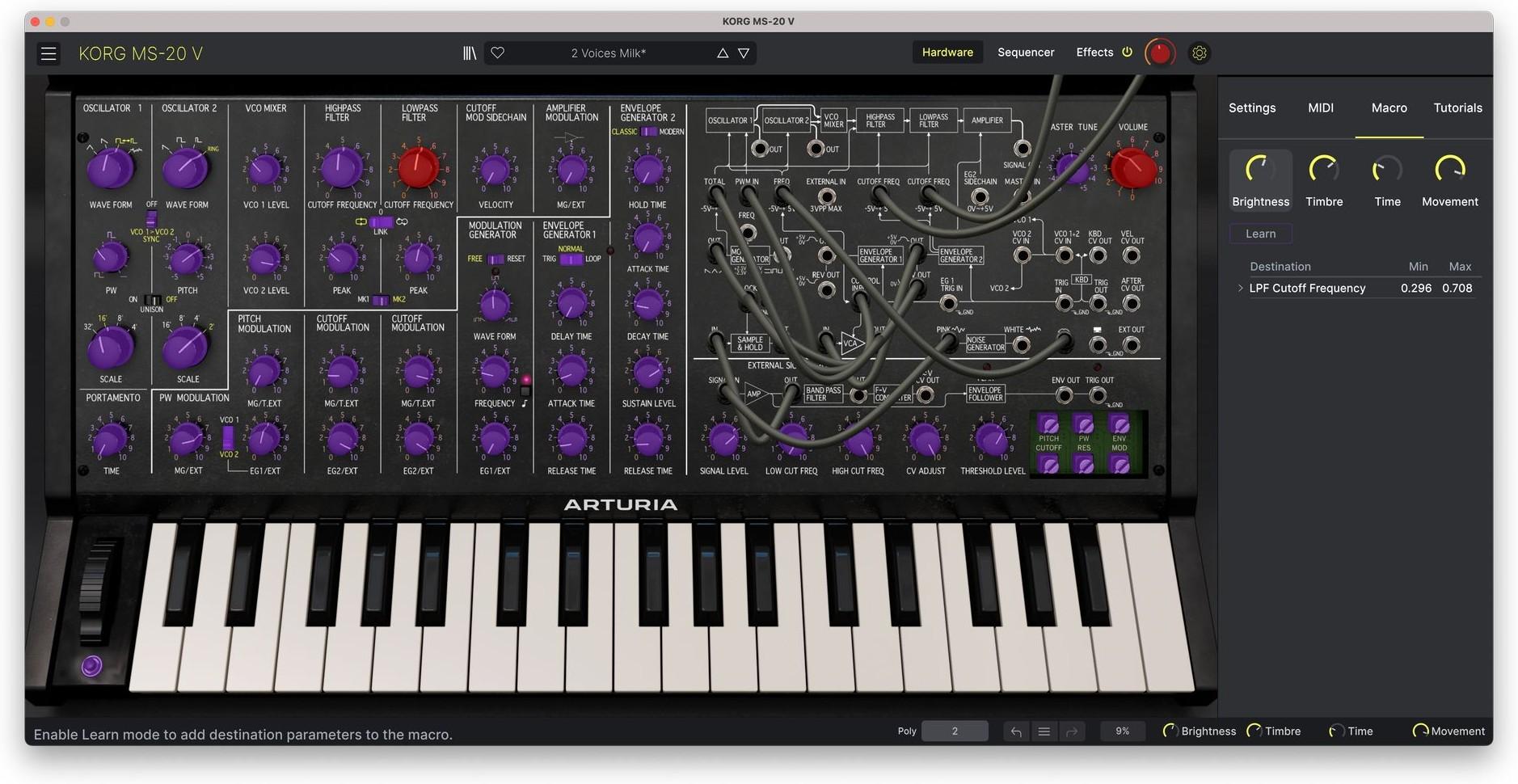The image size is (1518, 784).
Task: Open the main hamburger menu
Action: [x=48, y=53]
